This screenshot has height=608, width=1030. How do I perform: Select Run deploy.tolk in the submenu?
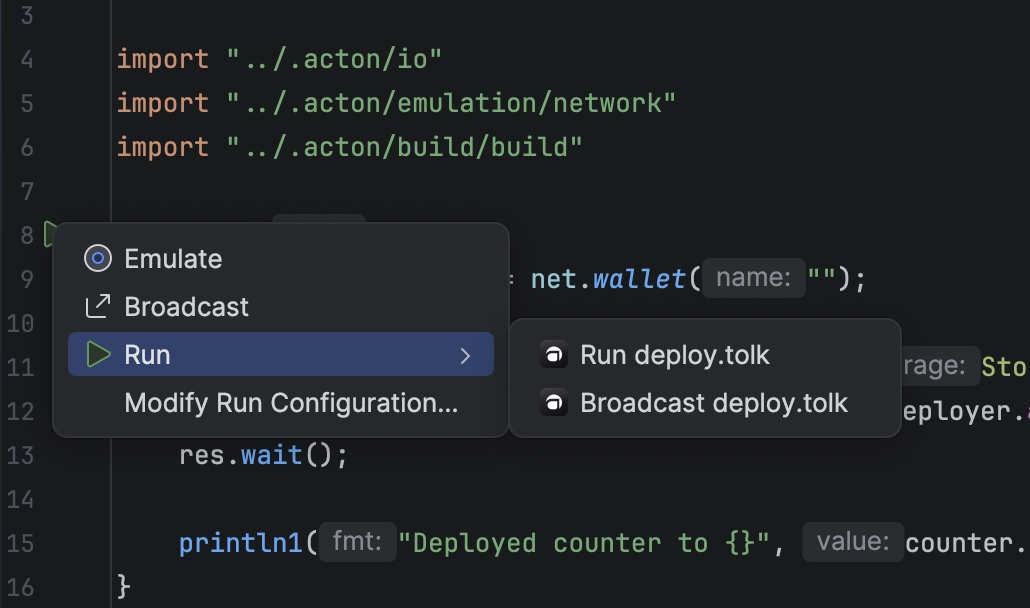675,355
